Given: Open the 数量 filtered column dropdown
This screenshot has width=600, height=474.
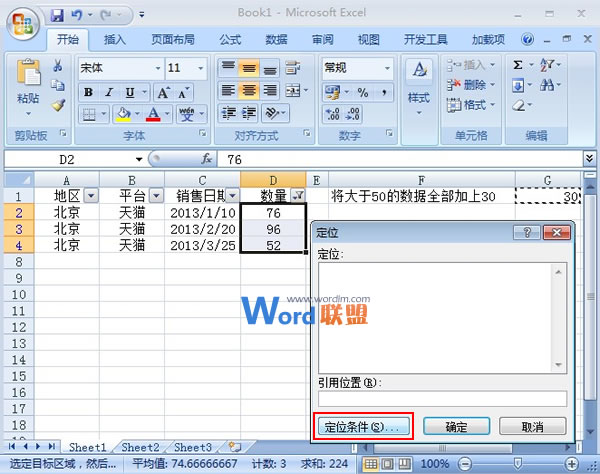Looking at the screenshot, I should 298,196.
